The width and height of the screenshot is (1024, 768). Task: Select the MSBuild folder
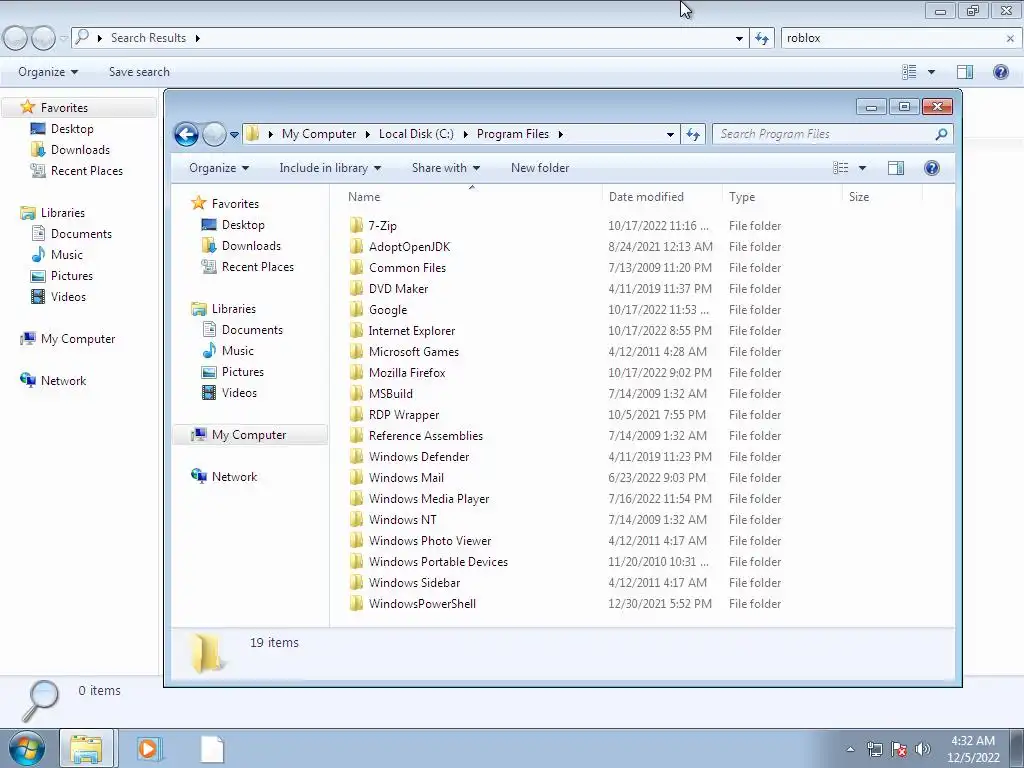(391, 394)
